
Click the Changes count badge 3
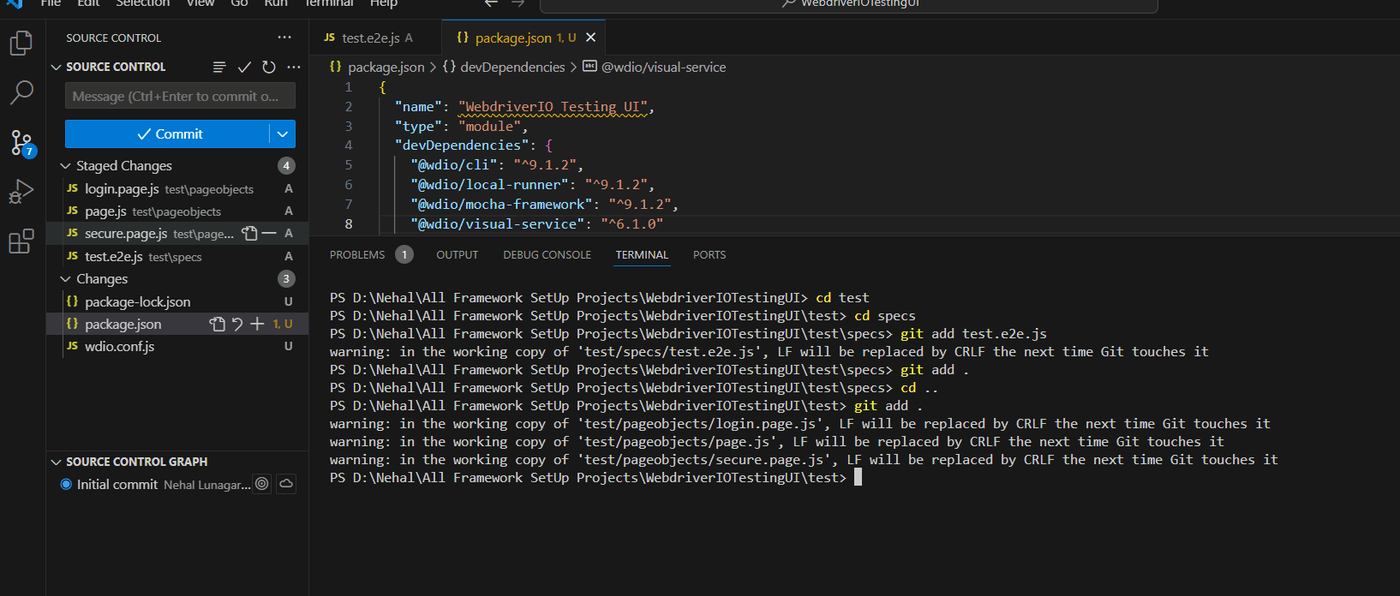(287, 279)
